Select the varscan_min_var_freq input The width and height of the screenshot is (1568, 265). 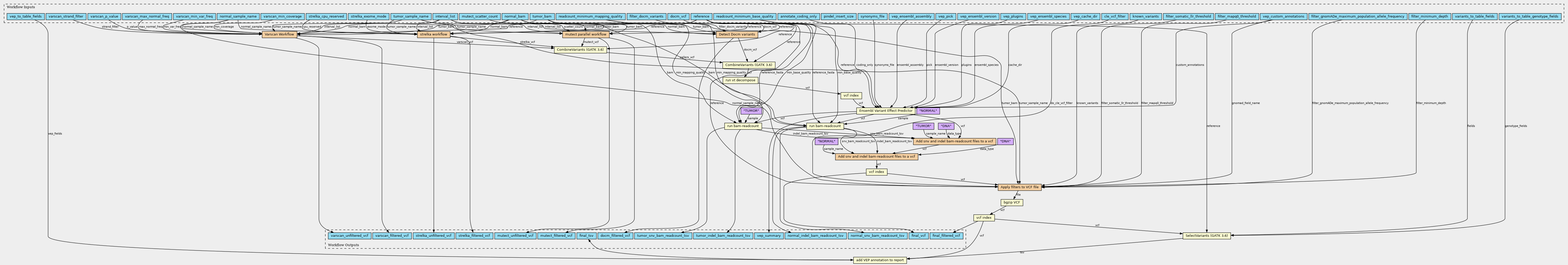click(x=194, y=17)
